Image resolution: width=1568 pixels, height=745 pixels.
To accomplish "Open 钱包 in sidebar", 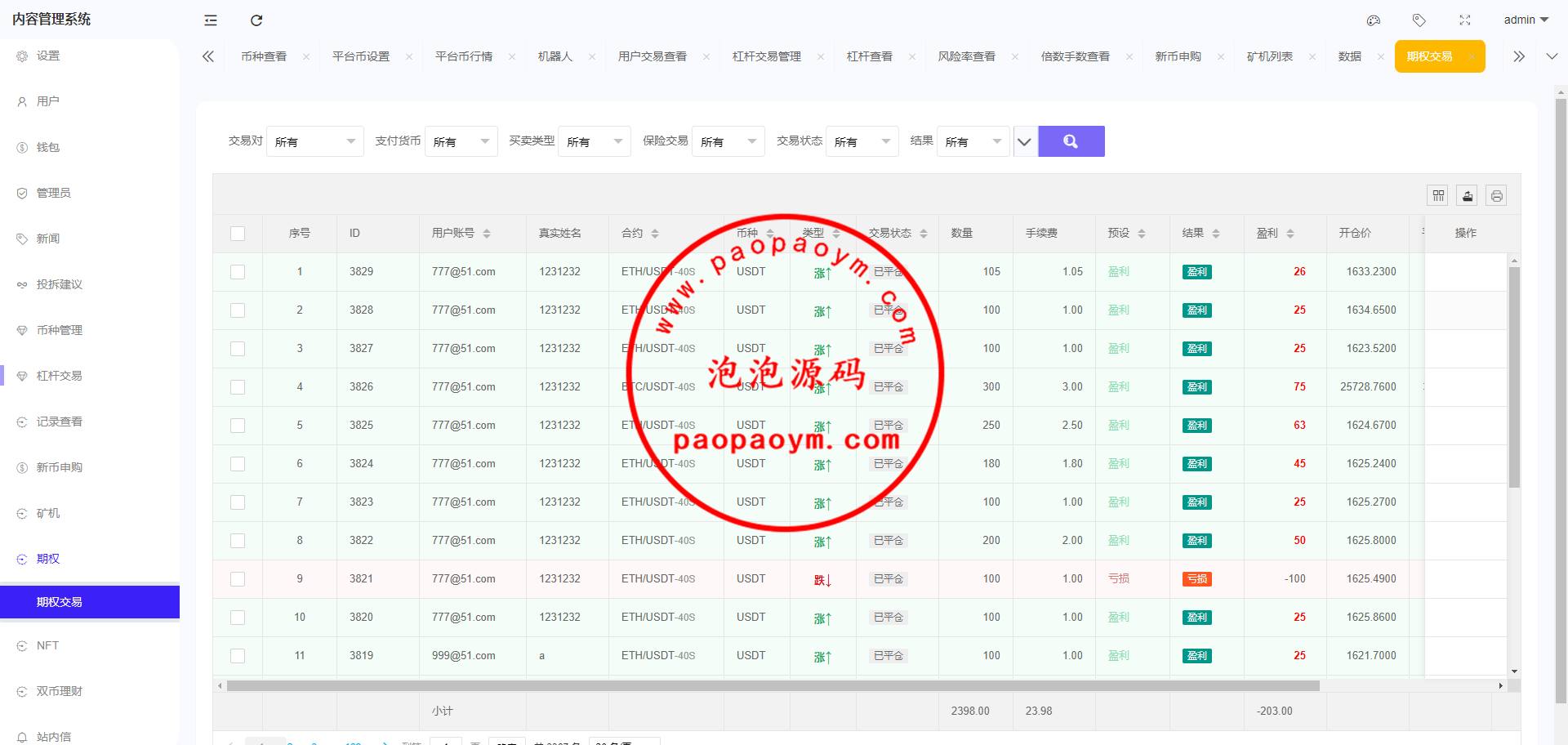I will coord(90,147).
